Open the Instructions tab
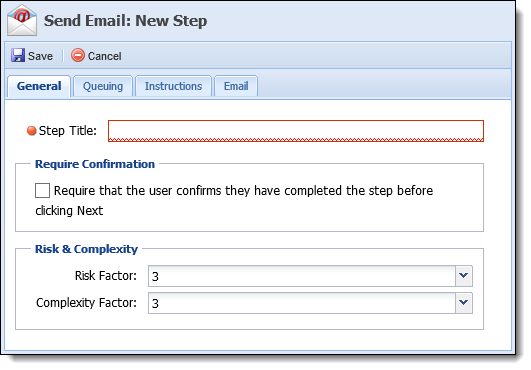 point(173,86)
